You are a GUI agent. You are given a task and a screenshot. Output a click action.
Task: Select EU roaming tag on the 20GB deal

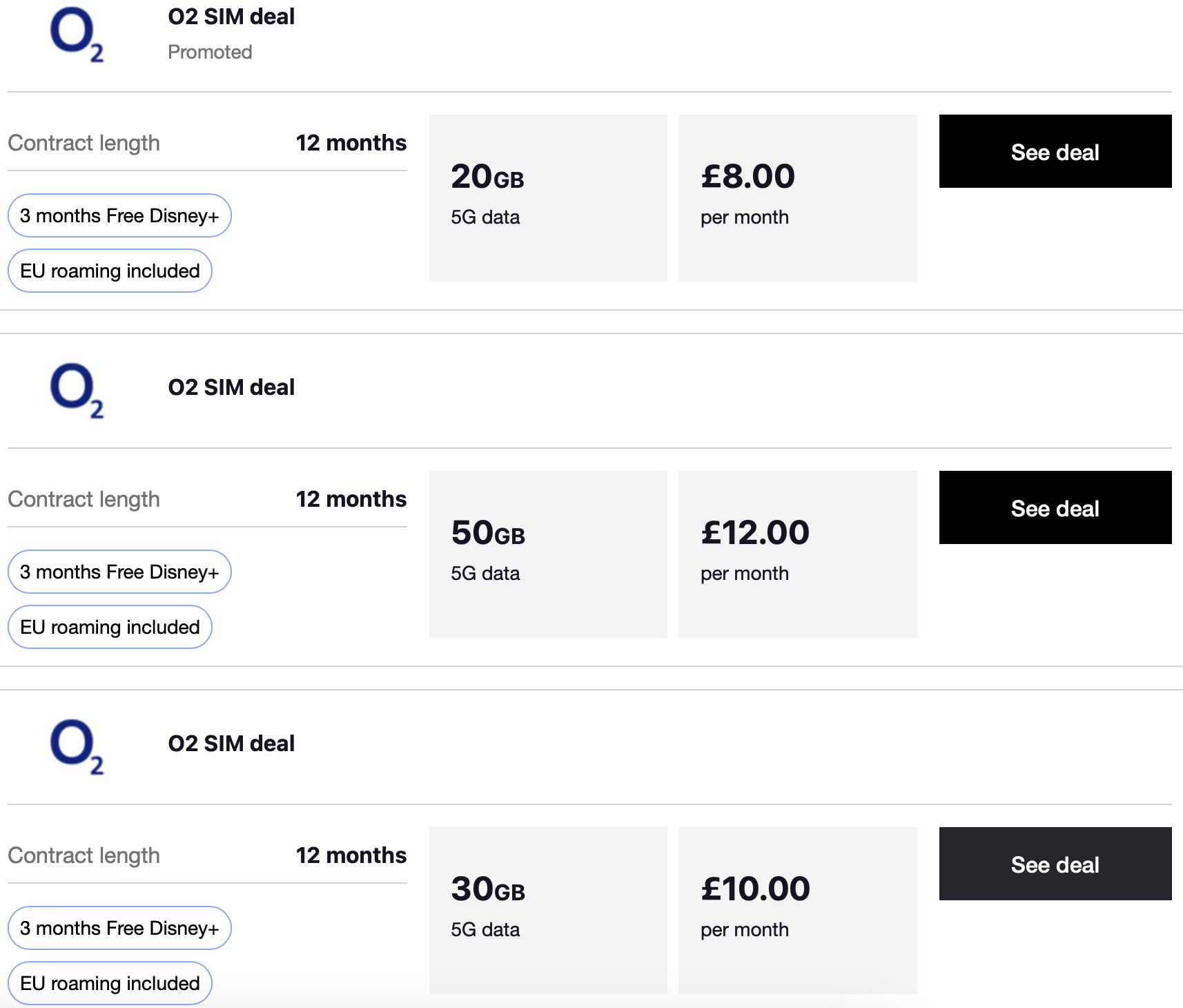coord(110,271)
